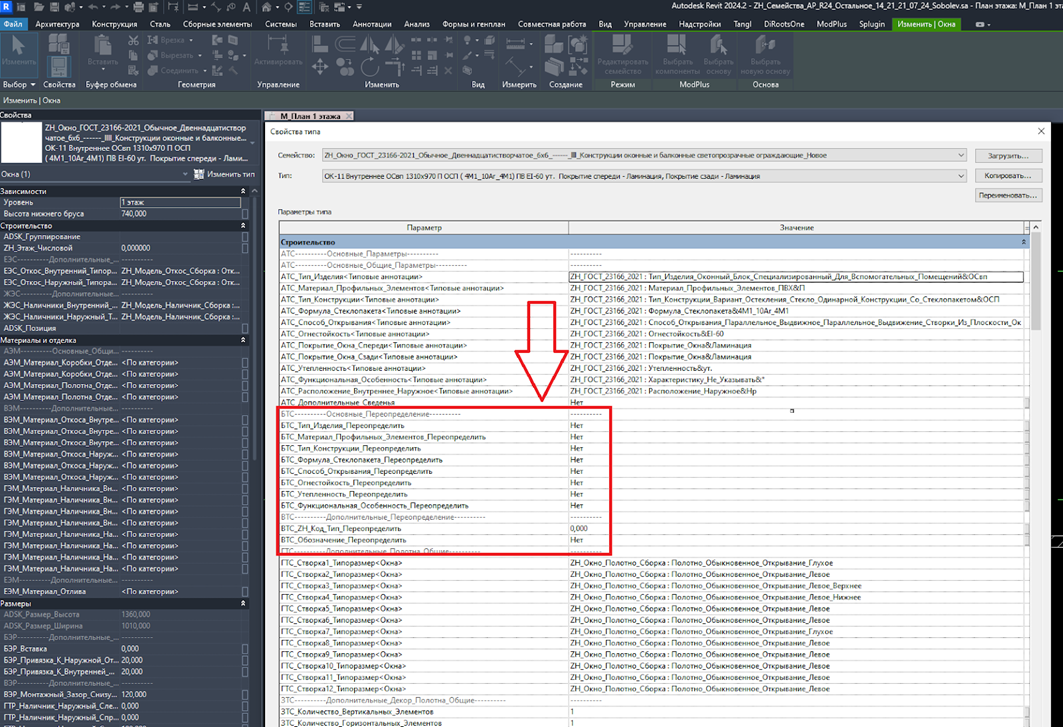Open Type Properties ribbon icon

pyautogui.click(x=59, y=45)
